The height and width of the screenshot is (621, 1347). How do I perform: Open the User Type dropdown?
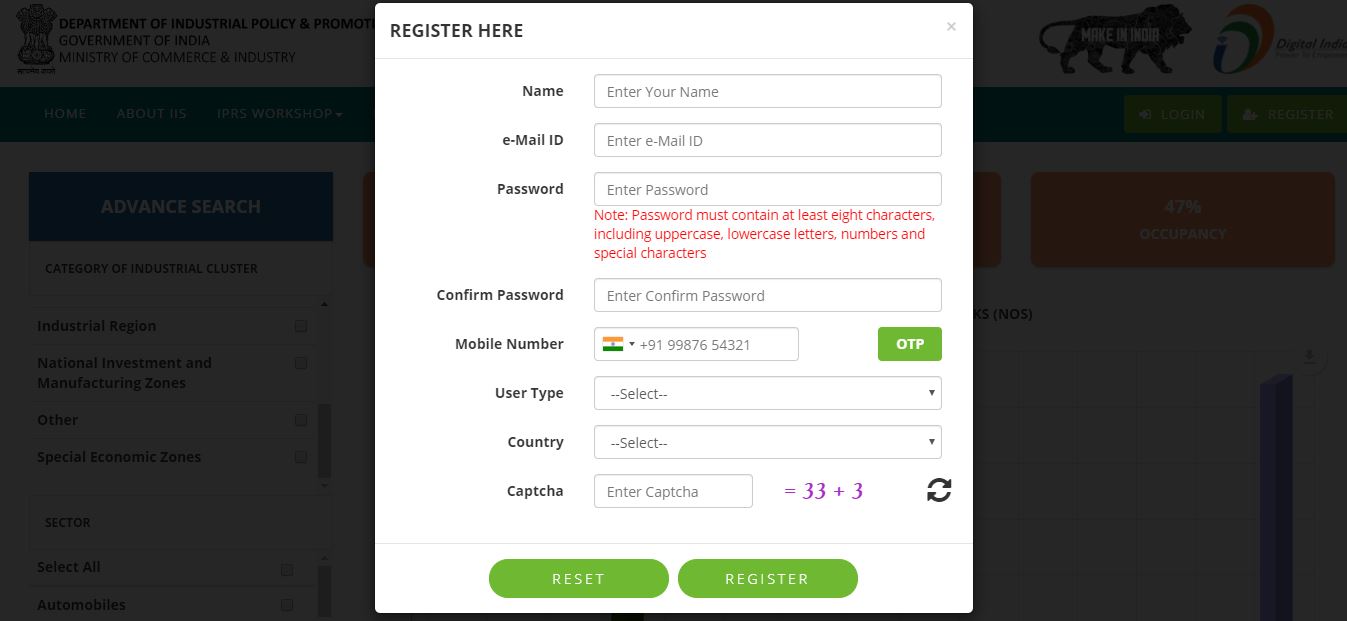click(766, 393)
